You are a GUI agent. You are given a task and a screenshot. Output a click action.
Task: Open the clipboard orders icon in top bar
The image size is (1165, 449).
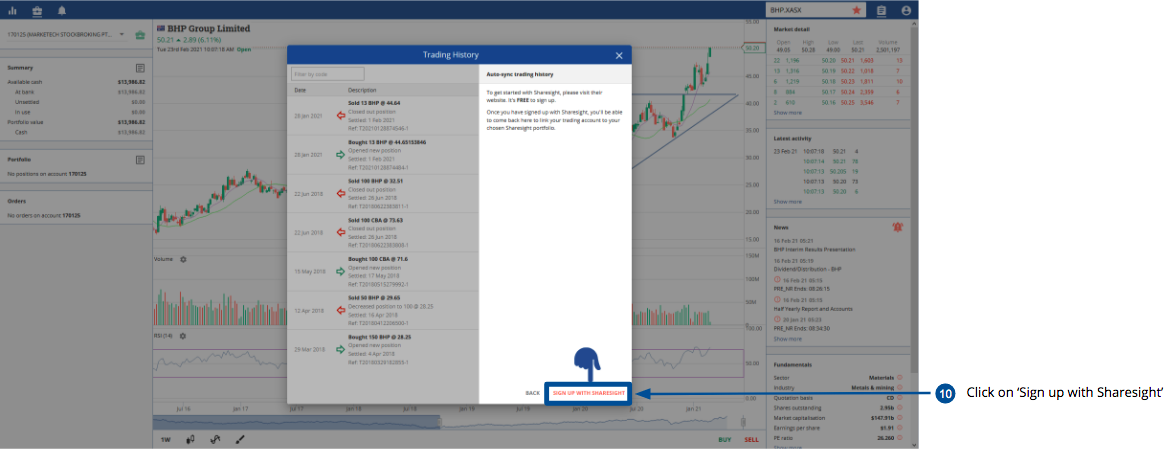(881, 10)
